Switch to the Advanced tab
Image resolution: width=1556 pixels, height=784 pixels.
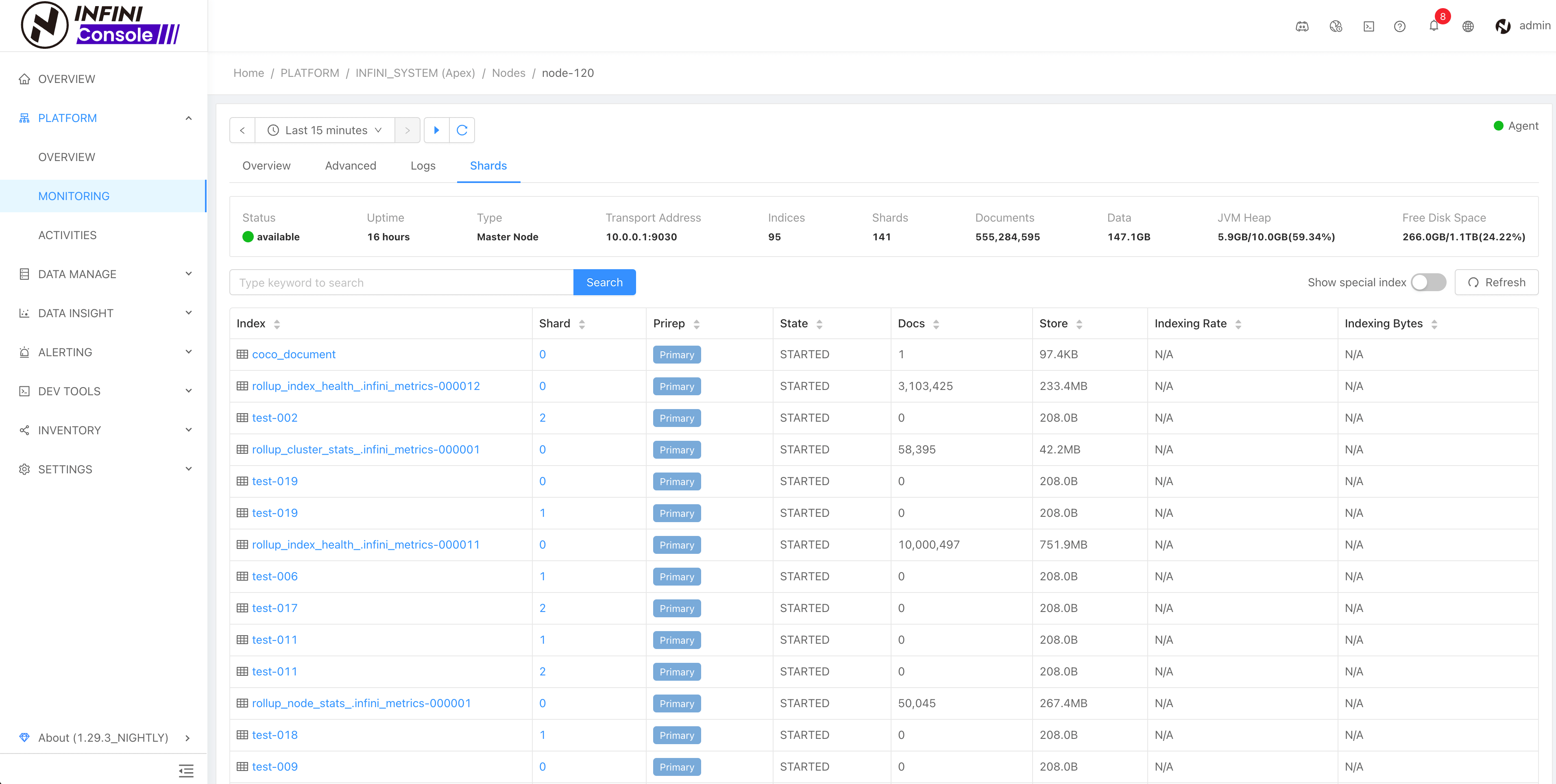(350, 166)
